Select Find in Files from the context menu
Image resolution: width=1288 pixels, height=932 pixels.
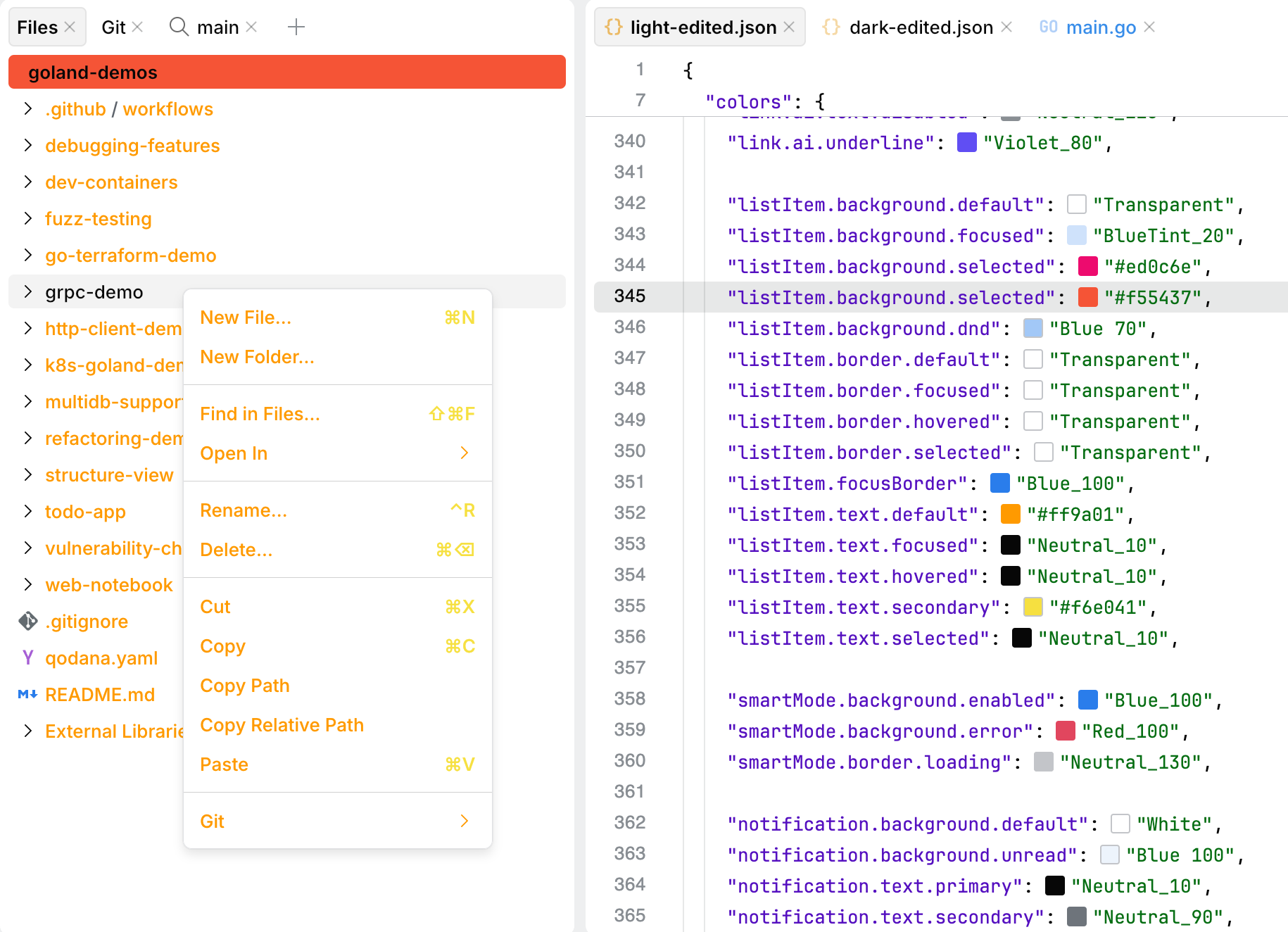[260, 413]
